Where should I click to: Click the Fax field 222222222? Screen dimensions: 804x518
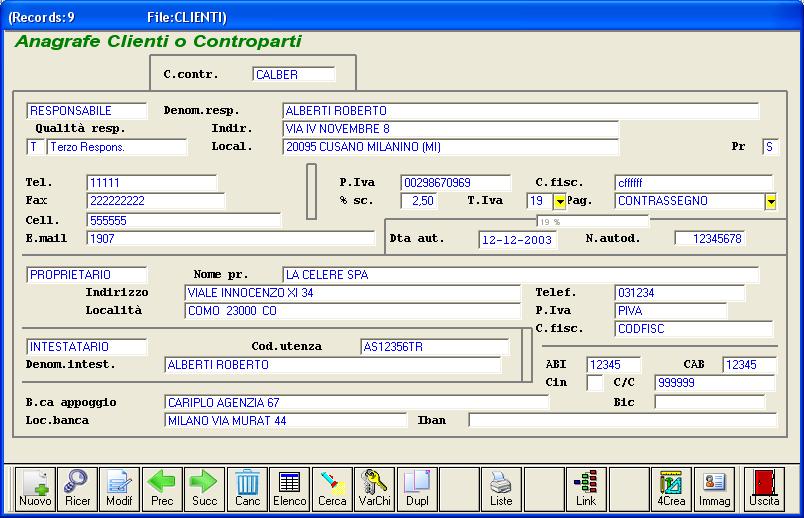tap(156, 201)
